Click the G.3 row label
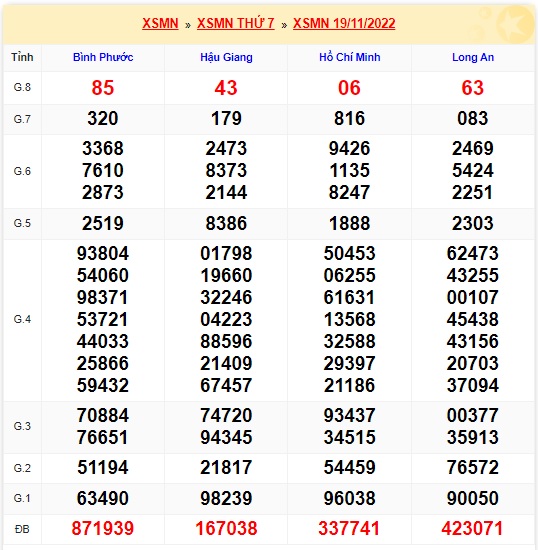 click(22, 426)
